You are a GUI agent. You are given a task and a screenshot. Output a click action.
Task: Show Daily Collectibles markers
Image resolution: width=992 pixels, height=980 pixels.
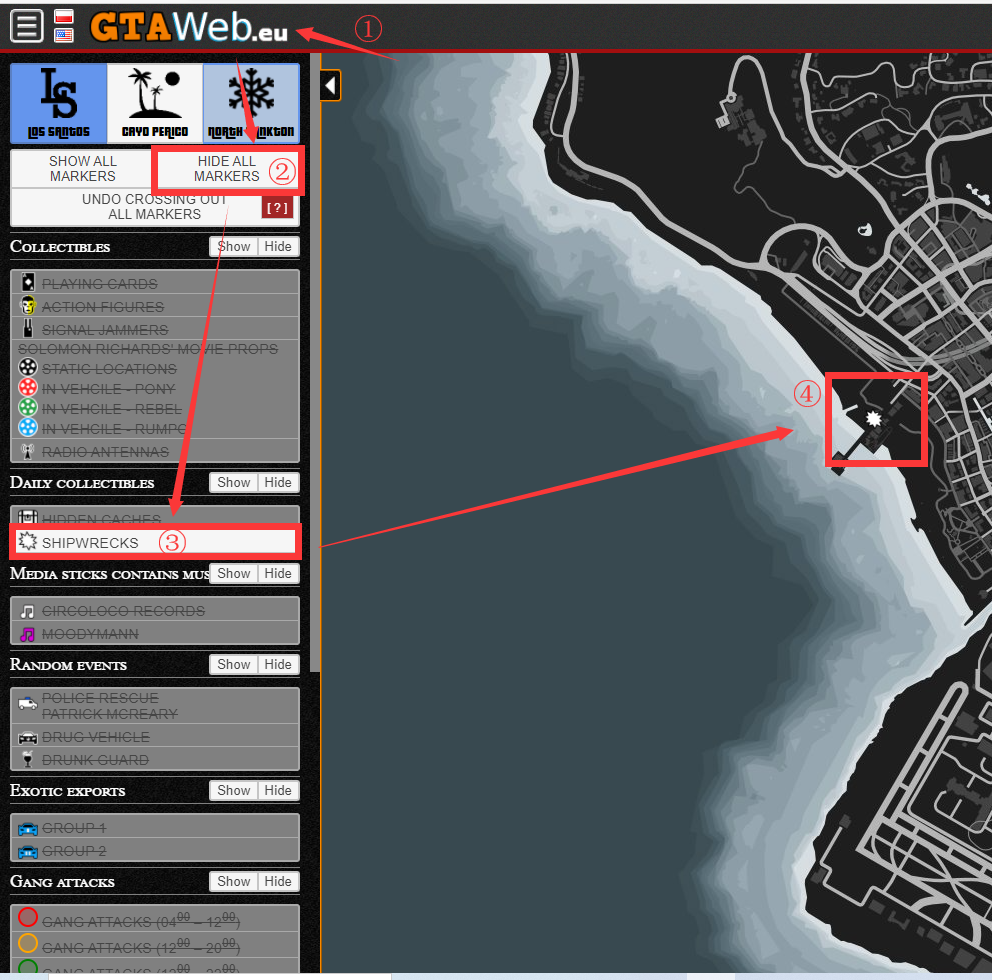coord(233,482)
